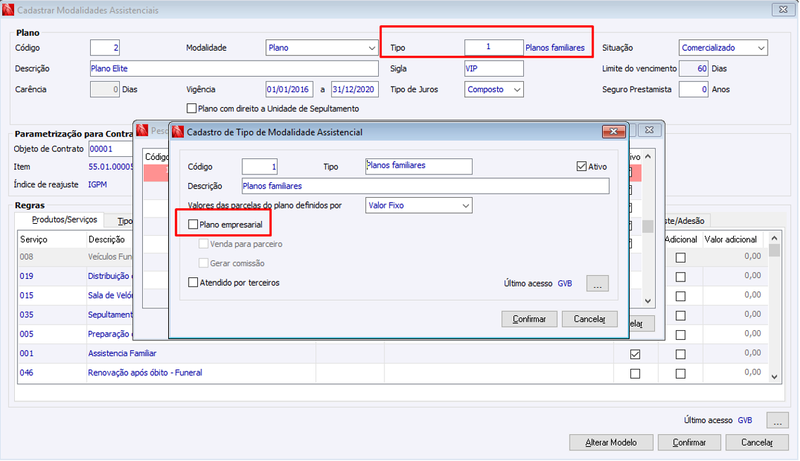This screenshot has height=461, width=800.
Task: Toggle Atendido por terceiros checkbox
Action: click(193, 283)
